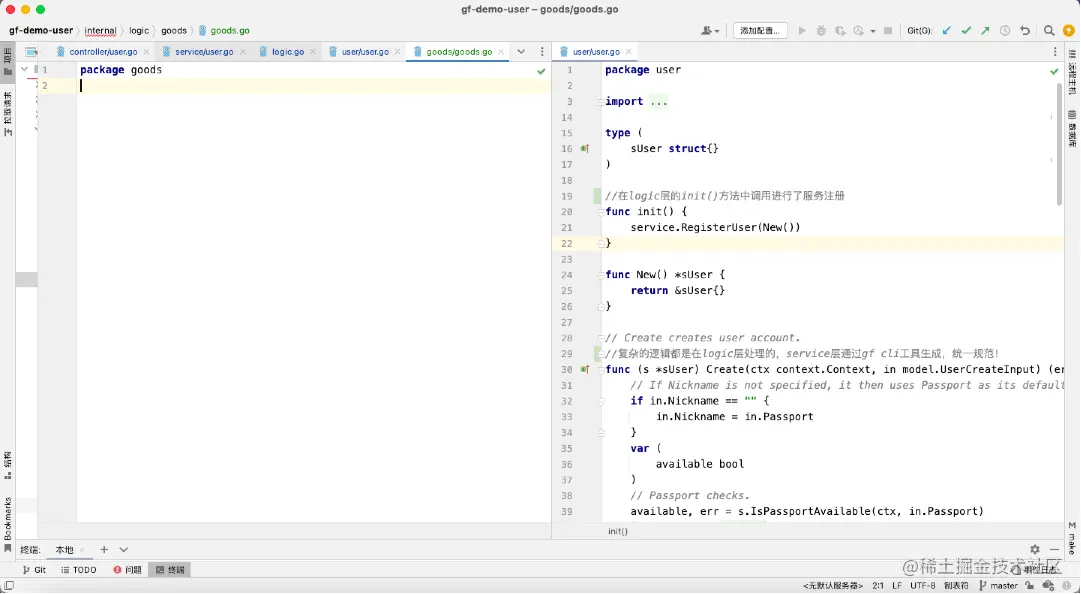Hide the terminal panel with minus icon
Viewport: 1081px width, 595px height.
(x=1054, y=549)
